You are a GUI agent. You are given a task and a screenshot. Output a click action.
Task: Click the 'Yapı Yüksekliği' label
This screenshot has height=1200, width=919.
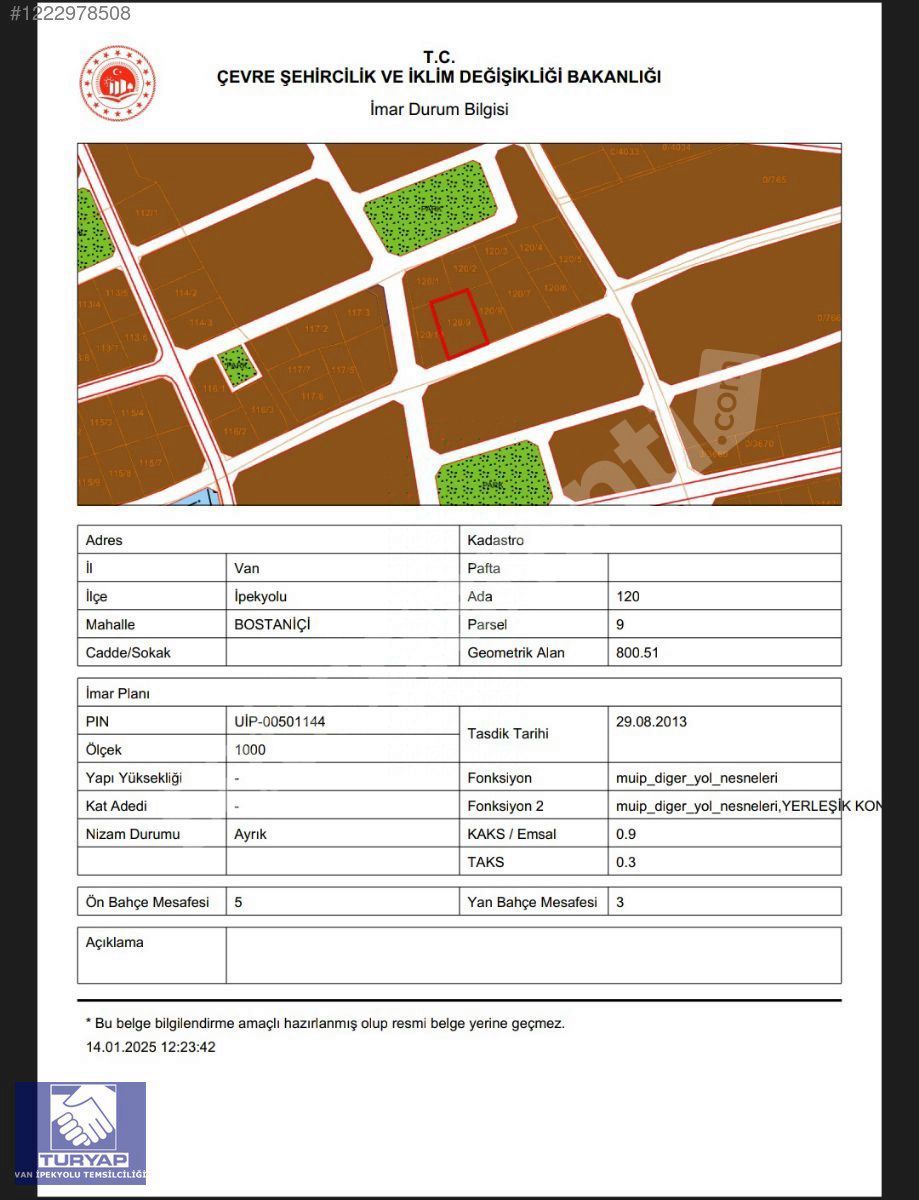(x=134, y=777)
